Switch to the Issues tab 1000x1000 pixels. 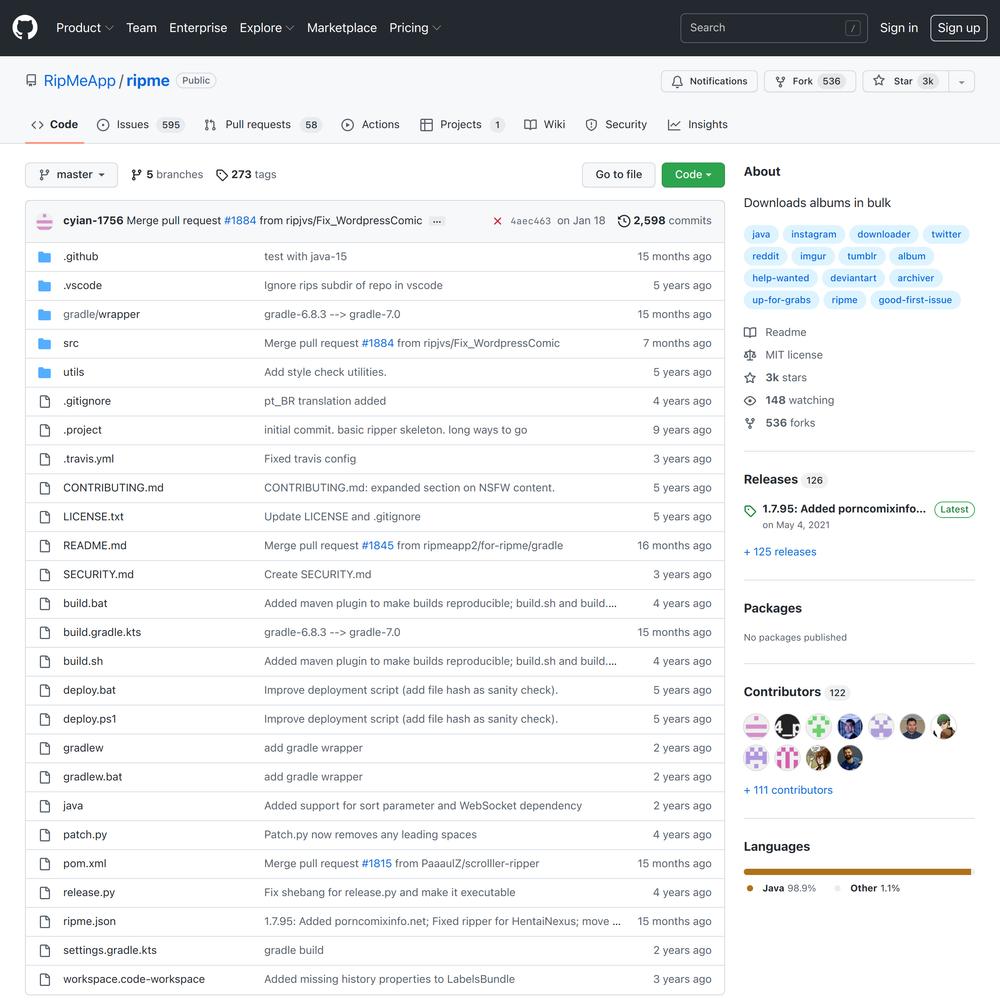pos(140,125)
